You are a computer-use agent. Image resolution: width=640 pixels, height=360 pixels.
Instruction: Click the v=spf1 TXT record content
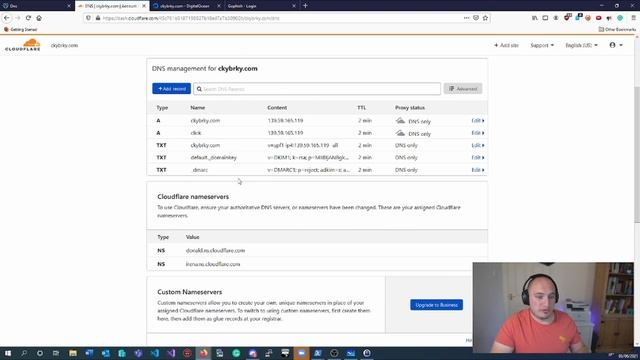303,145
